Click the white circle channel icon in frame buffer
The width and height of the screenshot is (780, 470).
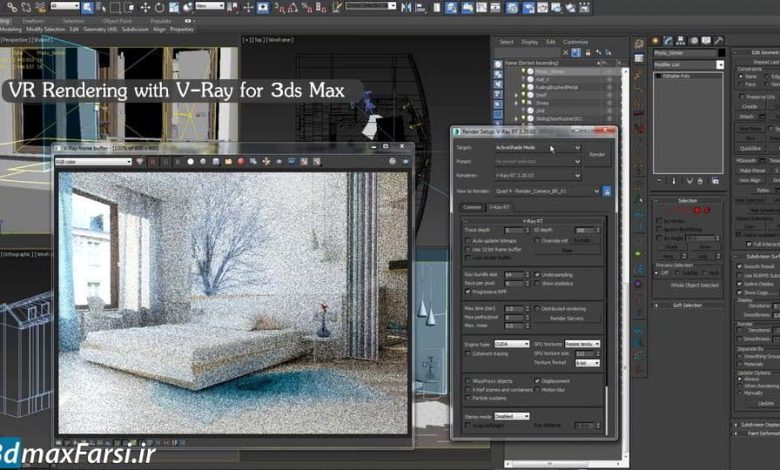[190, 162]
